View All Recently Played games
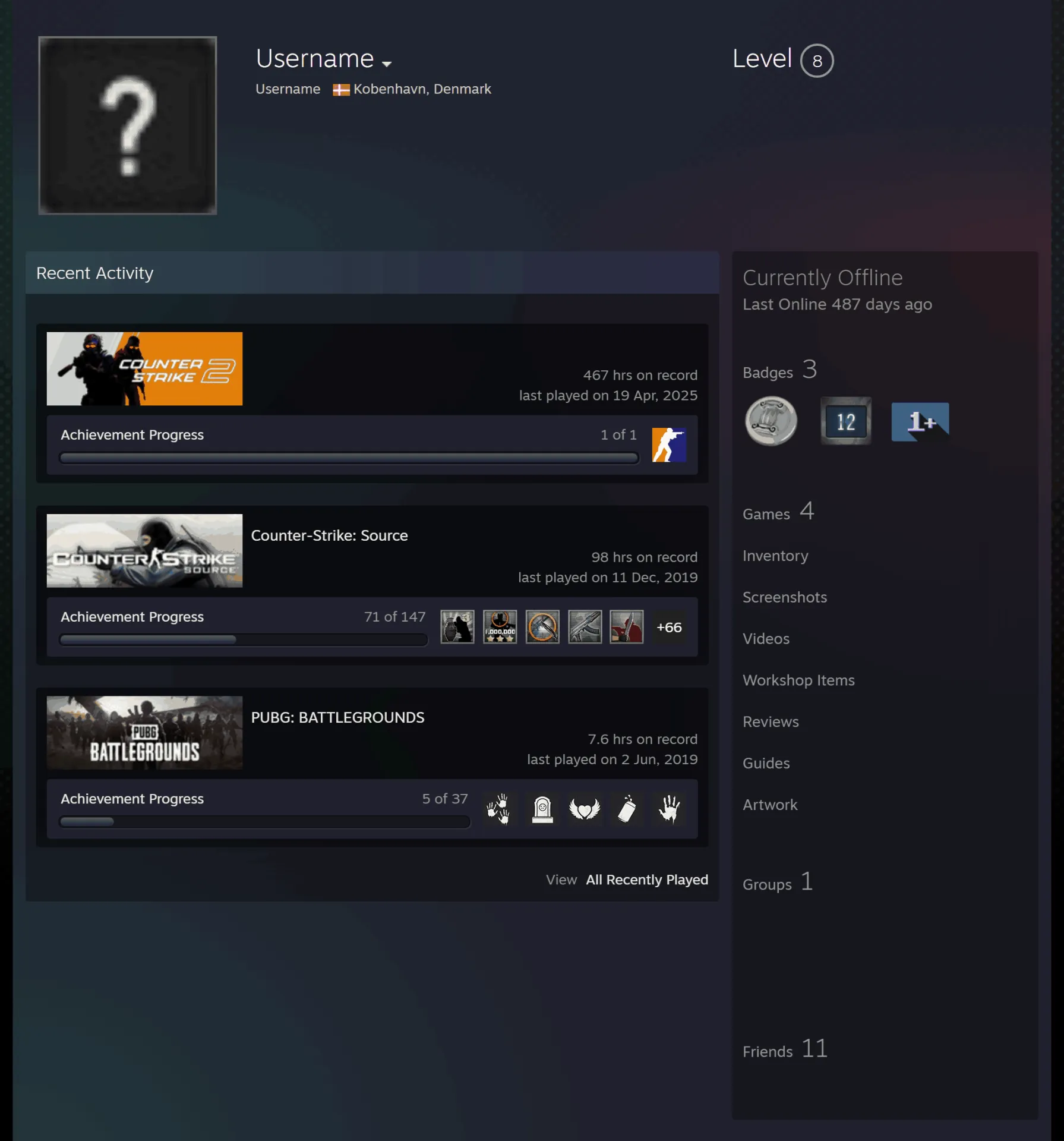The image size is (1064, 1141). (647, 880)
